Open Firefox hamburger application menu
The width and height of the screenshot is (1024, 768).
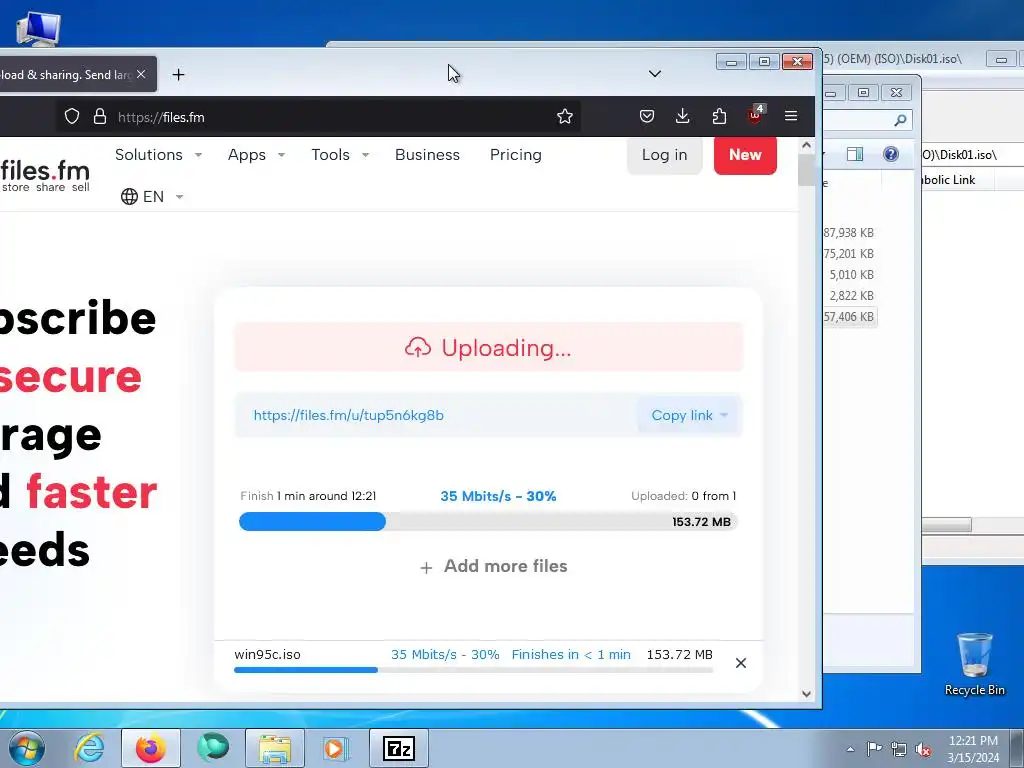(x=791, y=116)
